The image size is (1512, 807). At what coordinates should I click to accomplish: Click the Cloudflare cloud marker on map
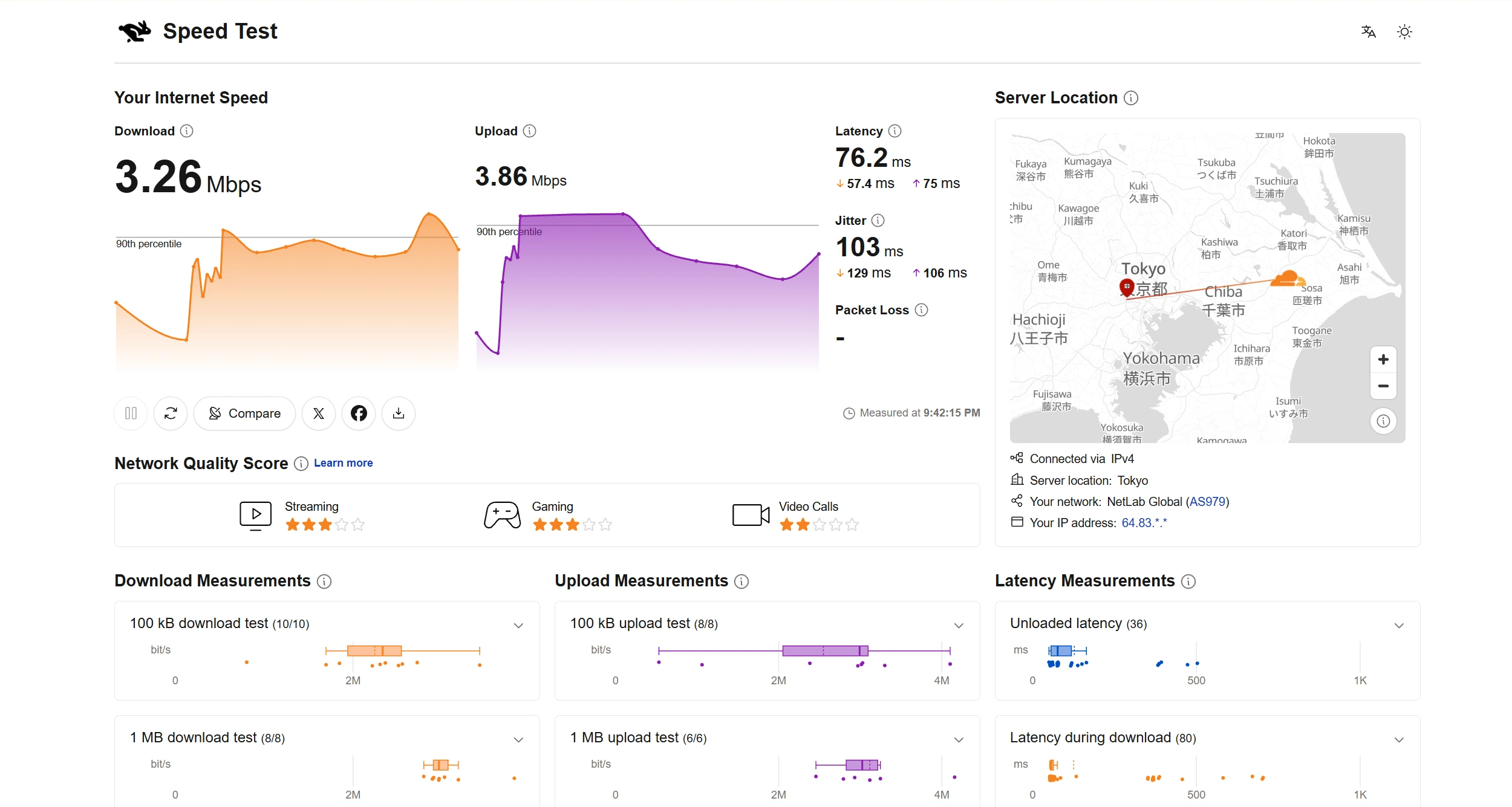coord(1287,279)
